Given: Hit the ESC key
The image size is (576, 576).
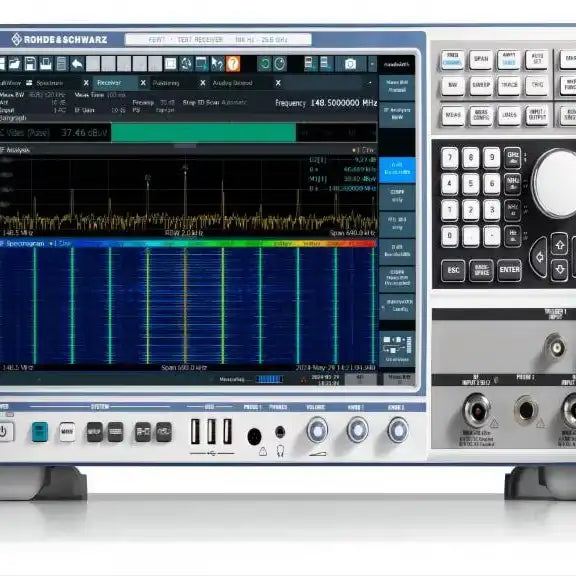Looking at the screenshot, I should pos(453,271).
